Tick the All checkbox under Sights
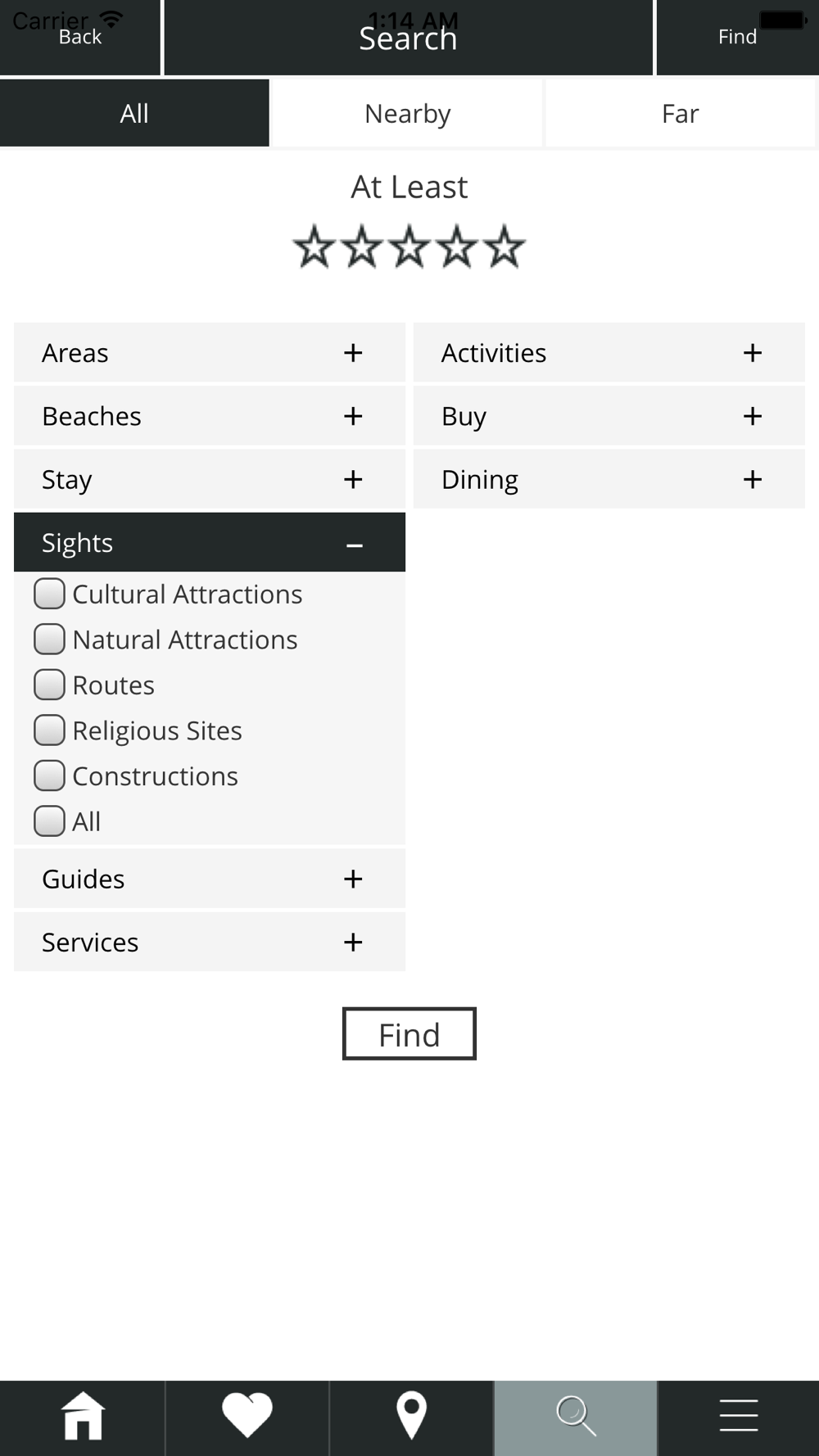This screenshot has height=1456, width=819. coord(49,821)
